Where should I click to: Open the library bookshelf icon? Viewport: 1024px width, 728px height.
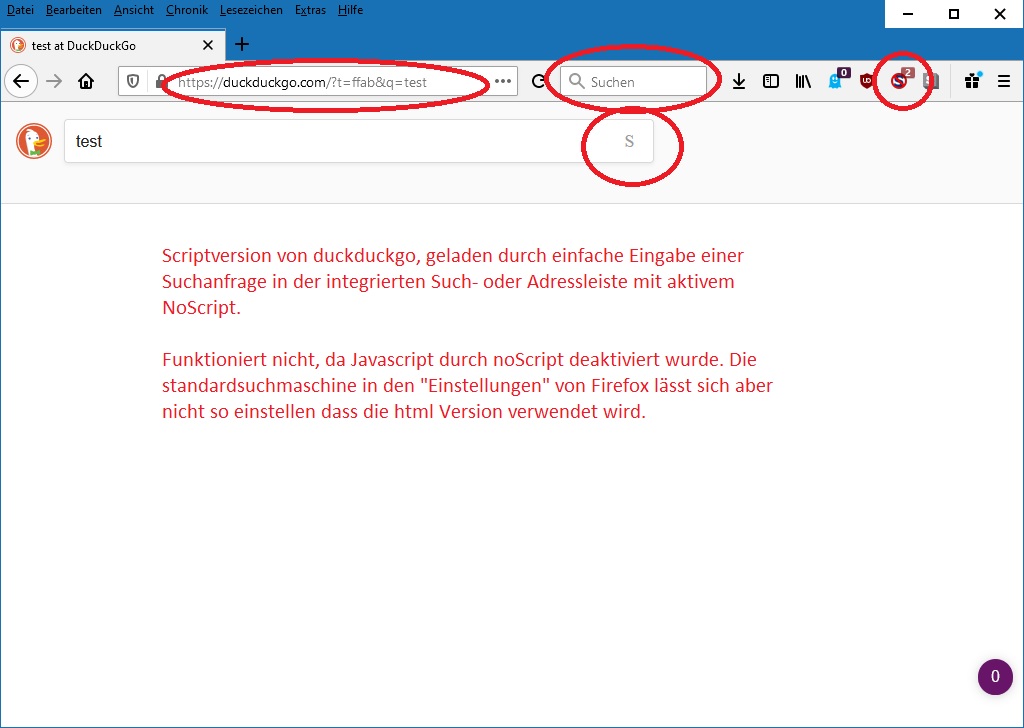click(803, 82)
